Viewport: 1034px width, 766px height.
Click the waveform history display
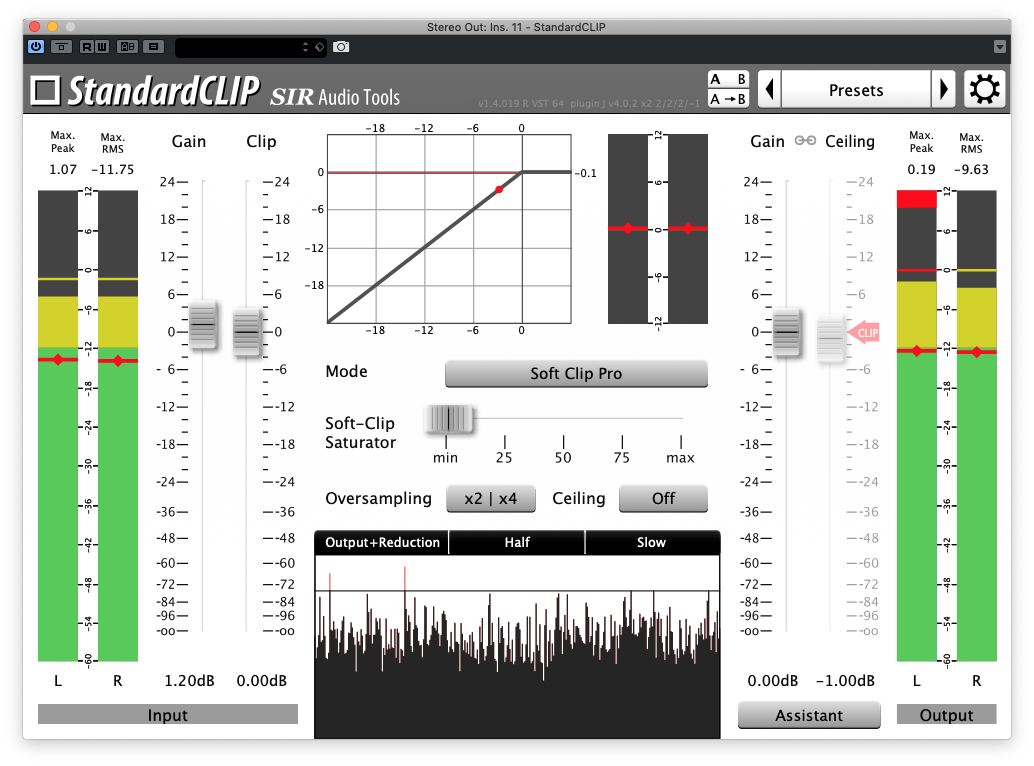click(x=517, y=646)
